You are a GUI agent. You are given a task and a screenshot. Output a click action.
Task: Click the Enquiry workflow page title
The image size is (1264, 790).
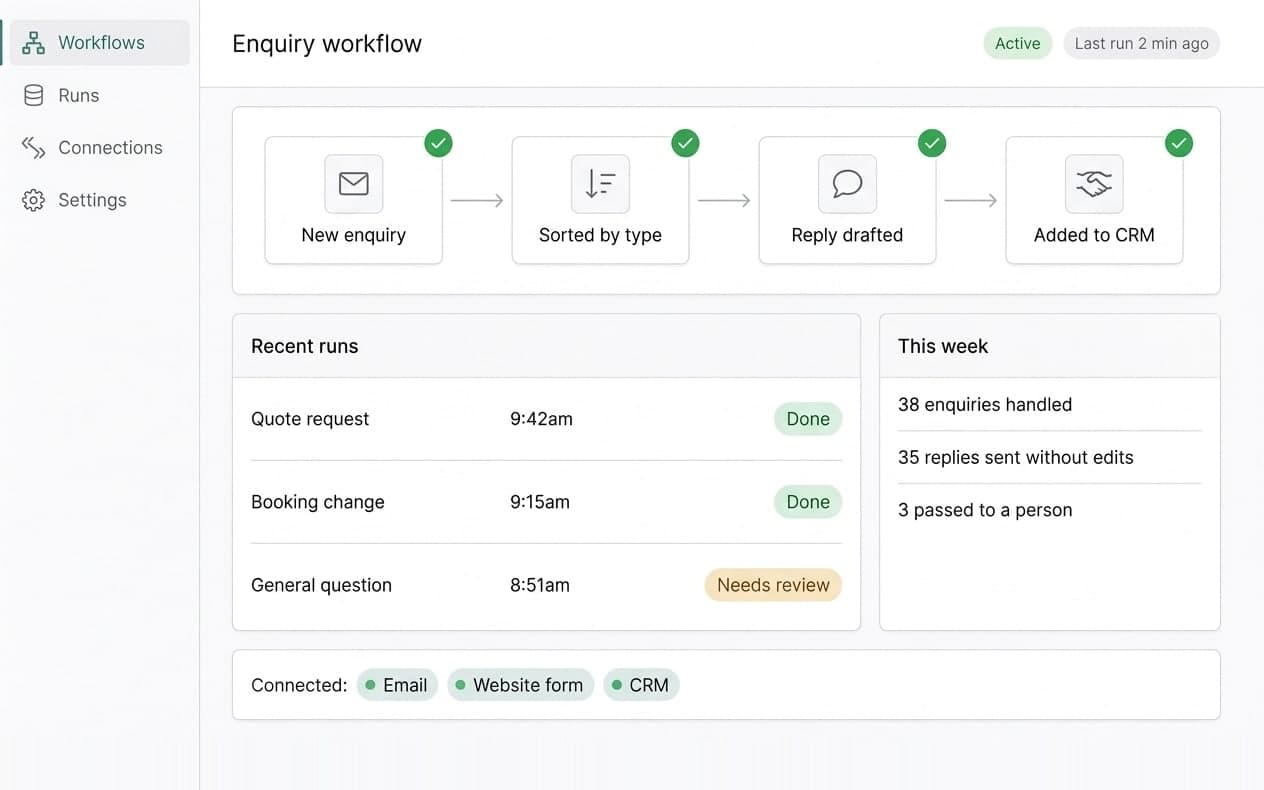(x=327, y=44)
